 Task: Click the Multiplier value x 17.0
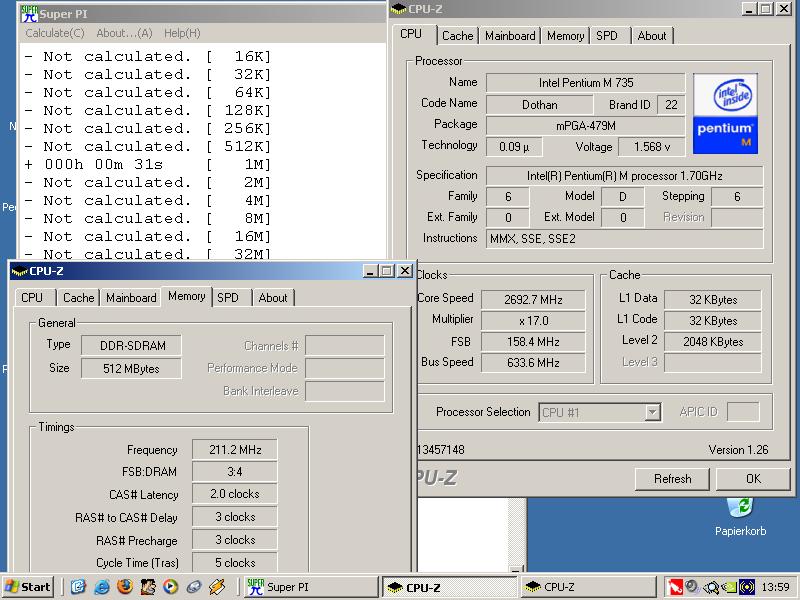533,320
